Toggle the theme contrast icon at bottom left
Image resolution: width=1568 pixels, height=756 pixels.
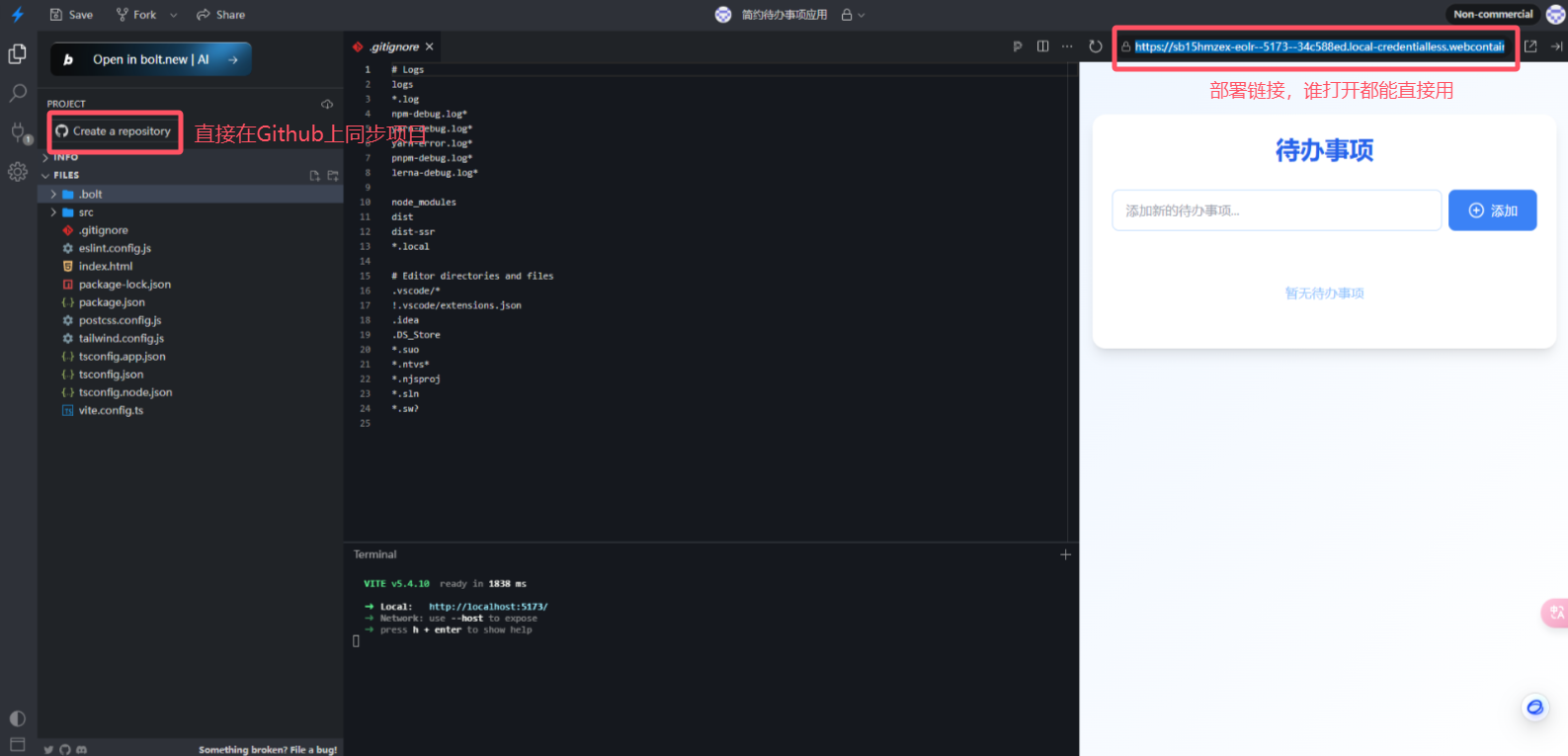coord(18,718)
